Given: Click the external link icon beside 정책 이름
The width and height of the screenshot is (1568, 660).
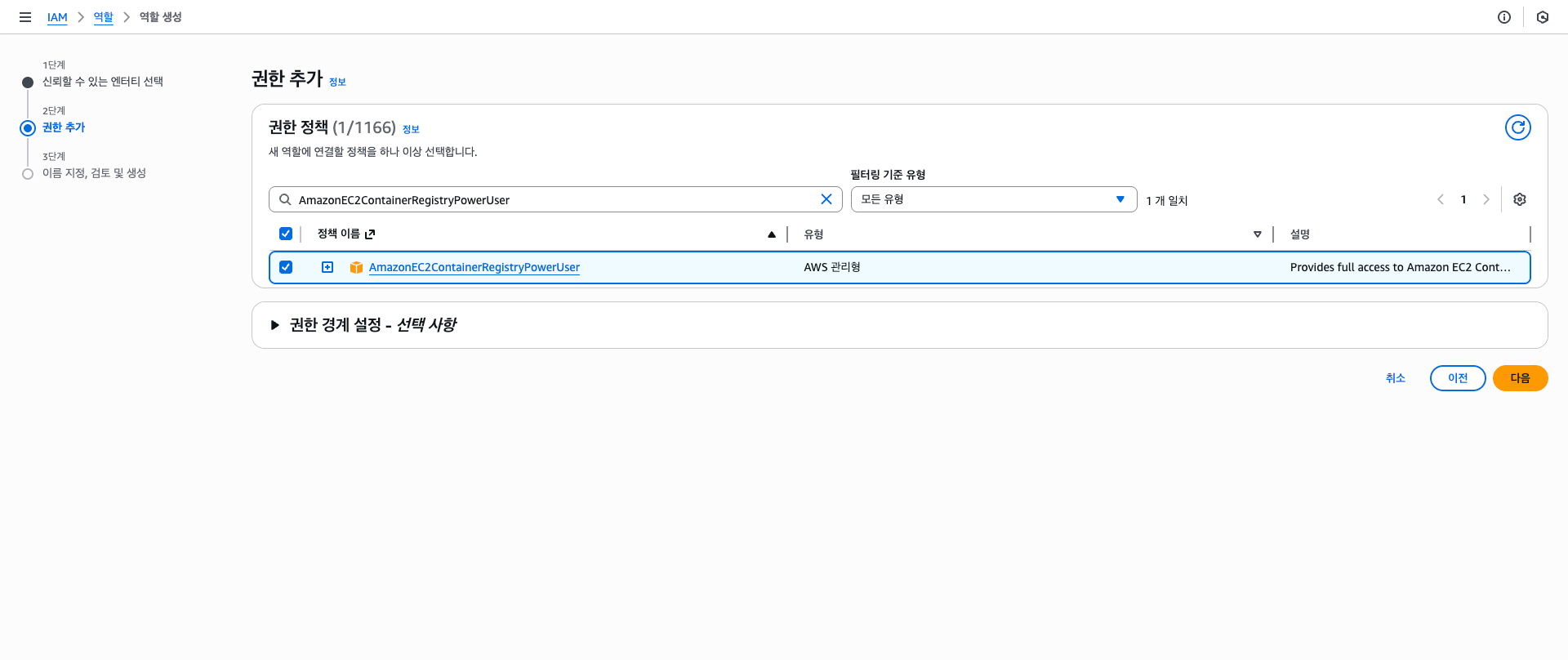Looking at the screenshot, I should [x=370, y=234].
